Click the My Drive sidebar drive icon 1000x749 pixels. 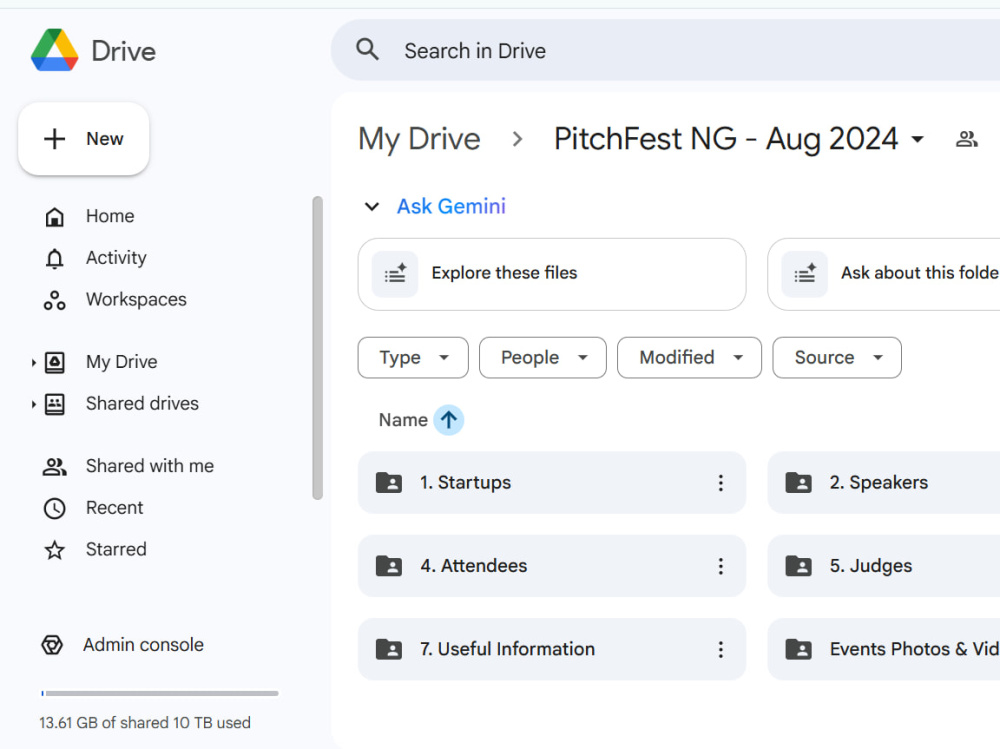point(55,362)
